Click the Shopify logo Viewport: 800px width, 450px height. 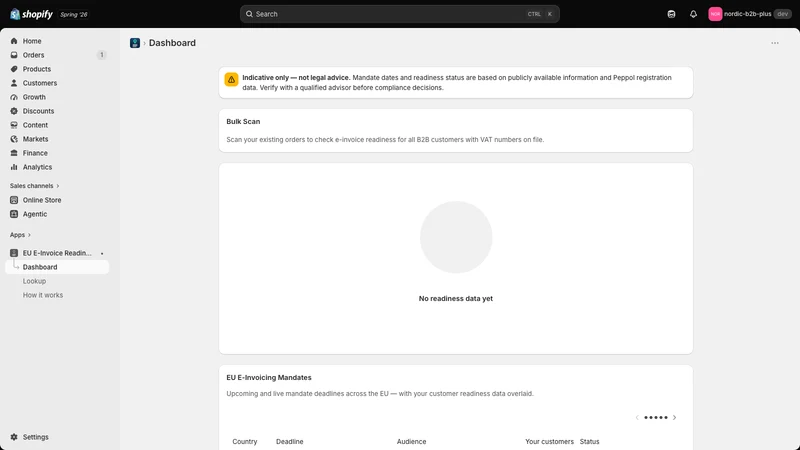pyautogui.click(x=31, y=14)
